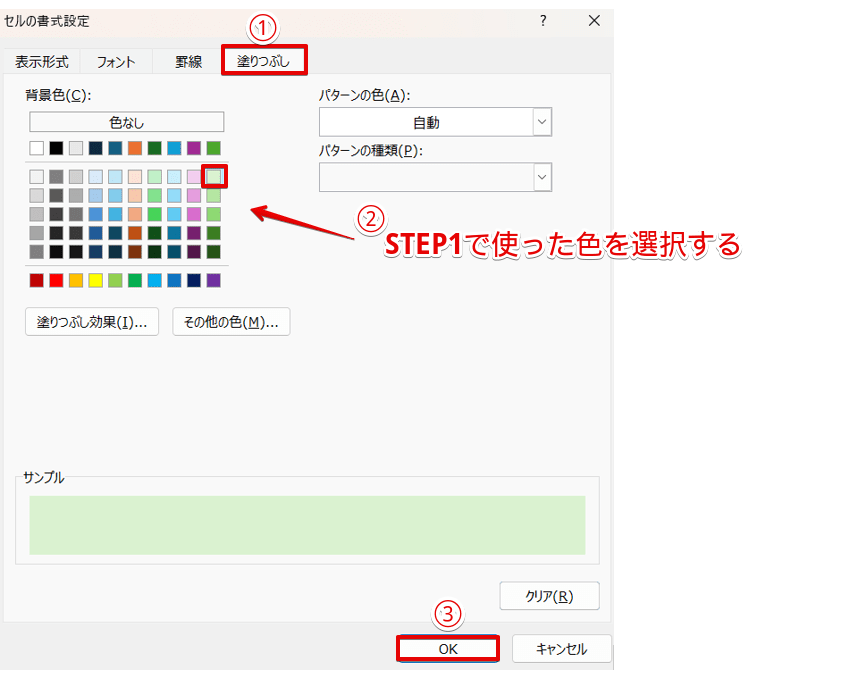Select the light sky-blue standard color swatch
Image resolution: width=864 pixels, height=676 pixels.
coord(155,280)
